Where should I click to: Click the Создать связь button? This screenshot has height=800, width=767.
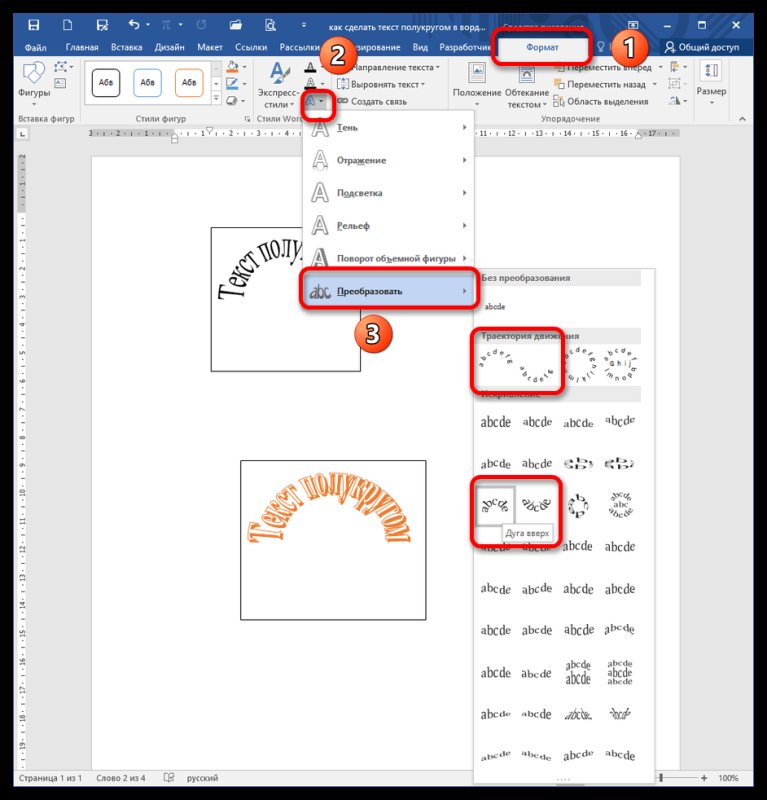[x=376, y=101]
